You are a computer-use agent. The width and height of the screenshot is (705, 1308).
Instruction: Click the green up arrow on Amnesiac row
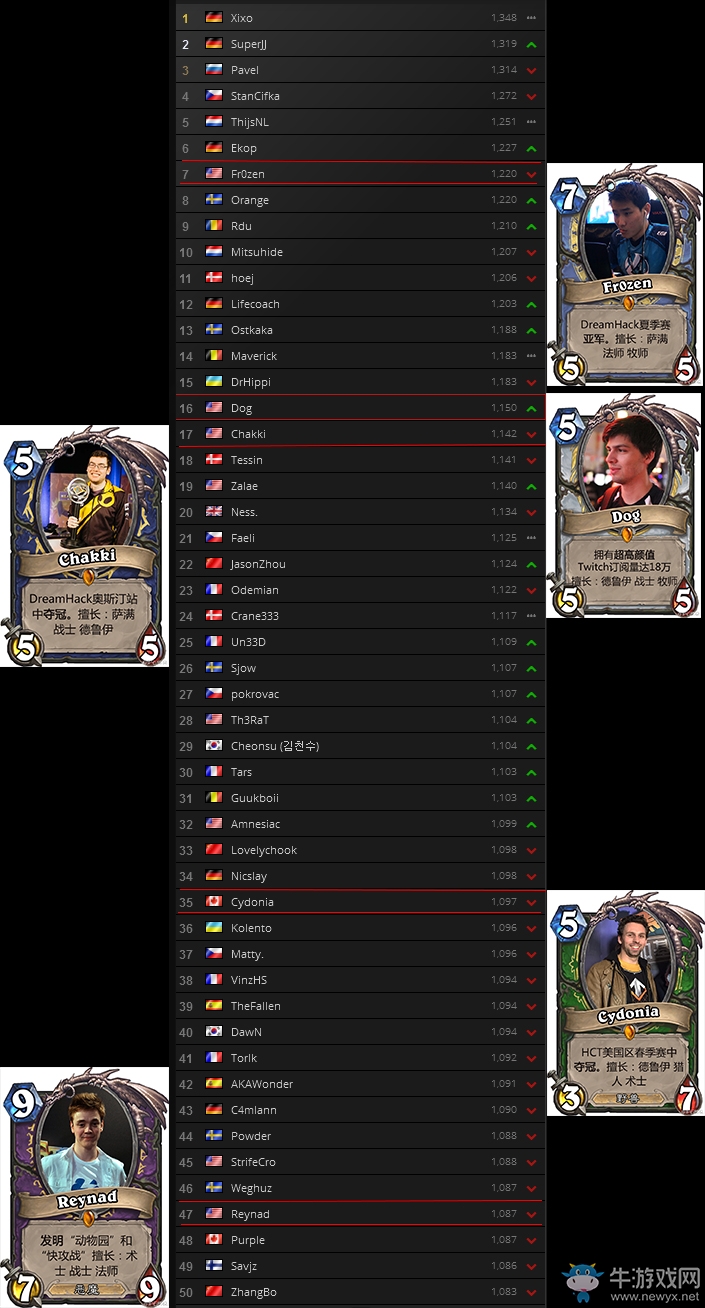(531, 825)
